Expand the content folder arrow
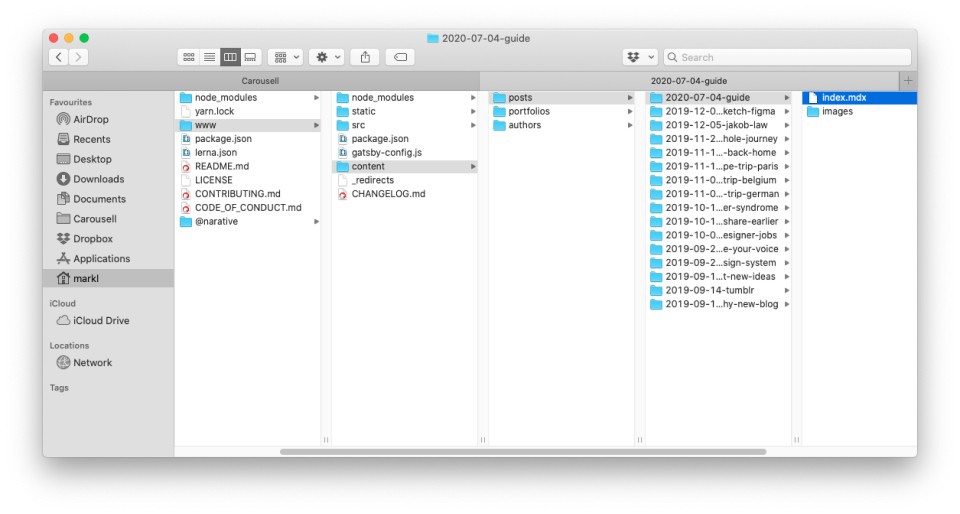This screenshot has width=960, height=514. pyautogui.click(x=473, y=166)
